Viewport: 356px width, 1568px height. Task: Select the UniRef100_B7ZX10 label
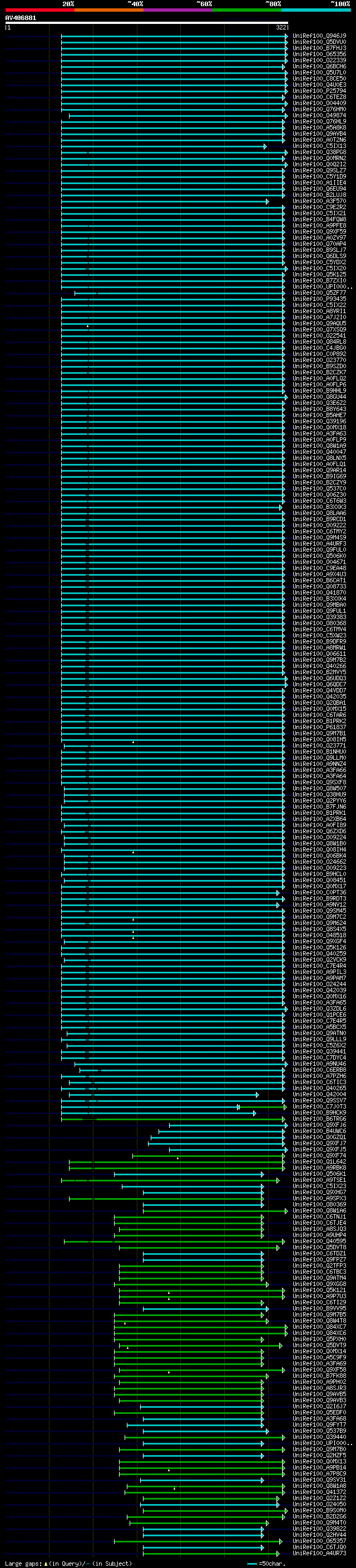pyautogui.click(x=319, y=280)
